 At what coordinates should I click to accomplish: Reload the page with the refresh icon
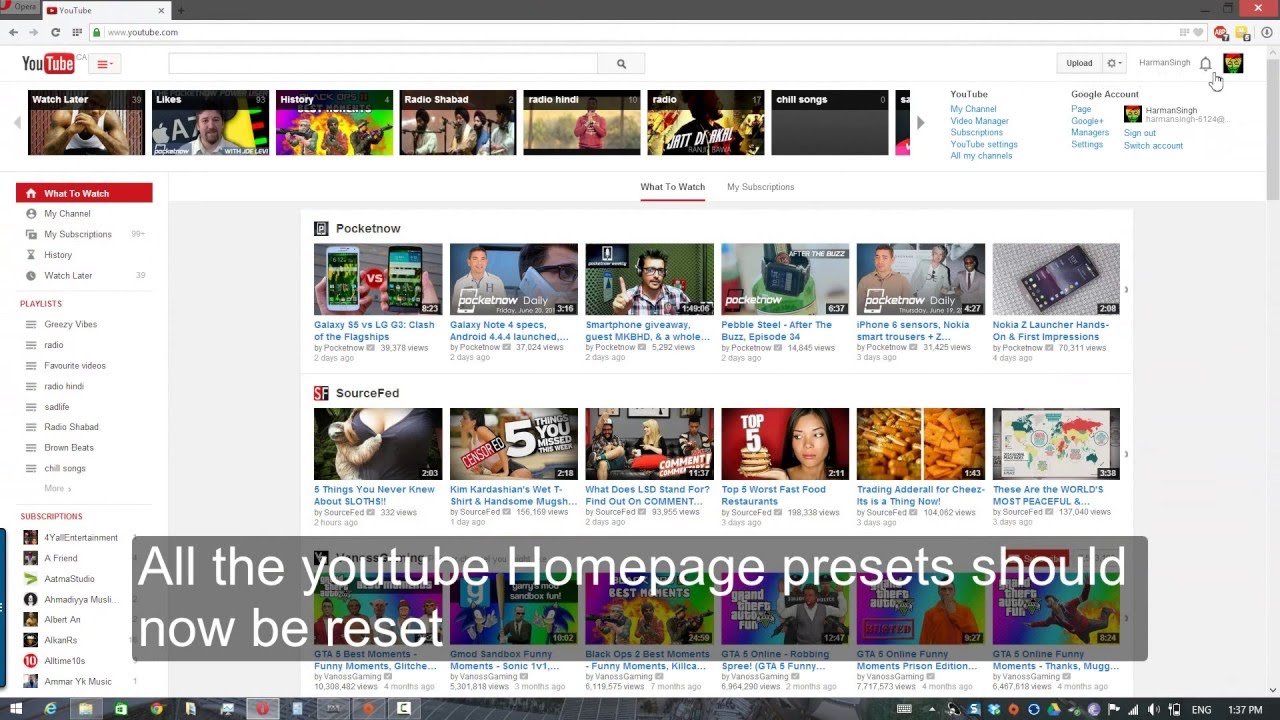[x=55, y=32]
